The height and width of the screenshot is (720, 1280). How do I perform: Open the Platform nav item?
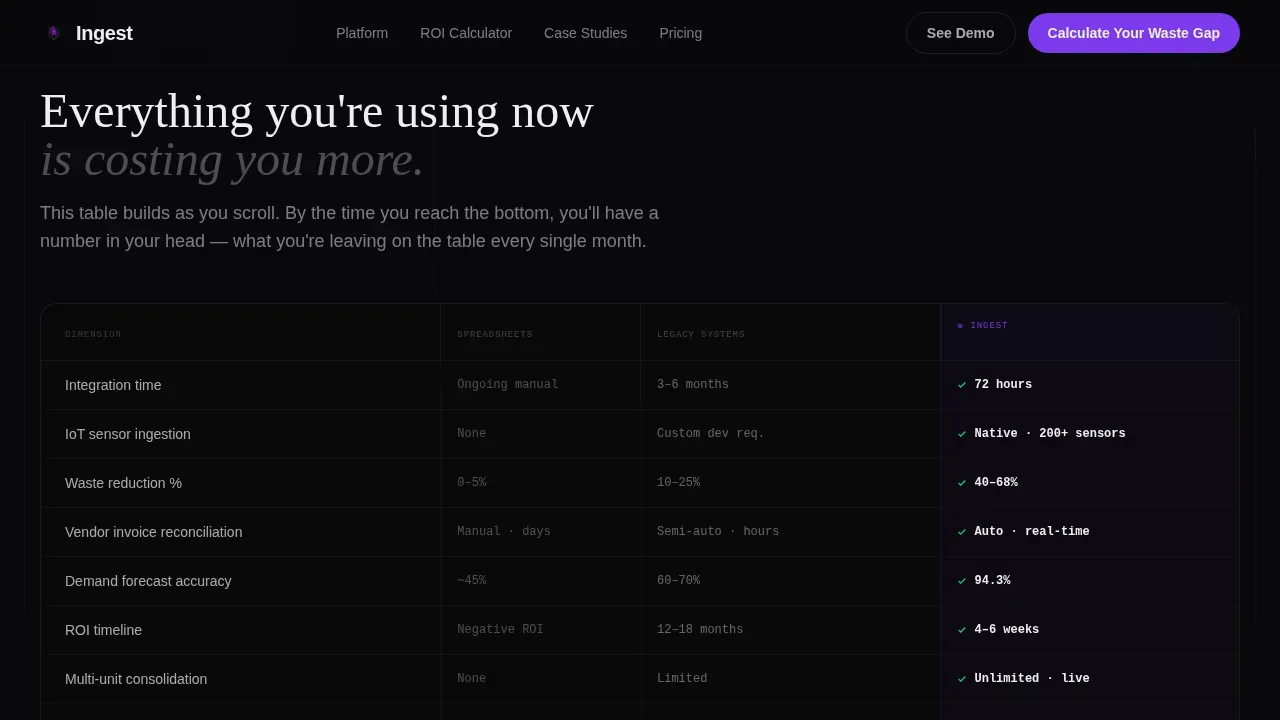pyautogui.click(x=362, y=33)
